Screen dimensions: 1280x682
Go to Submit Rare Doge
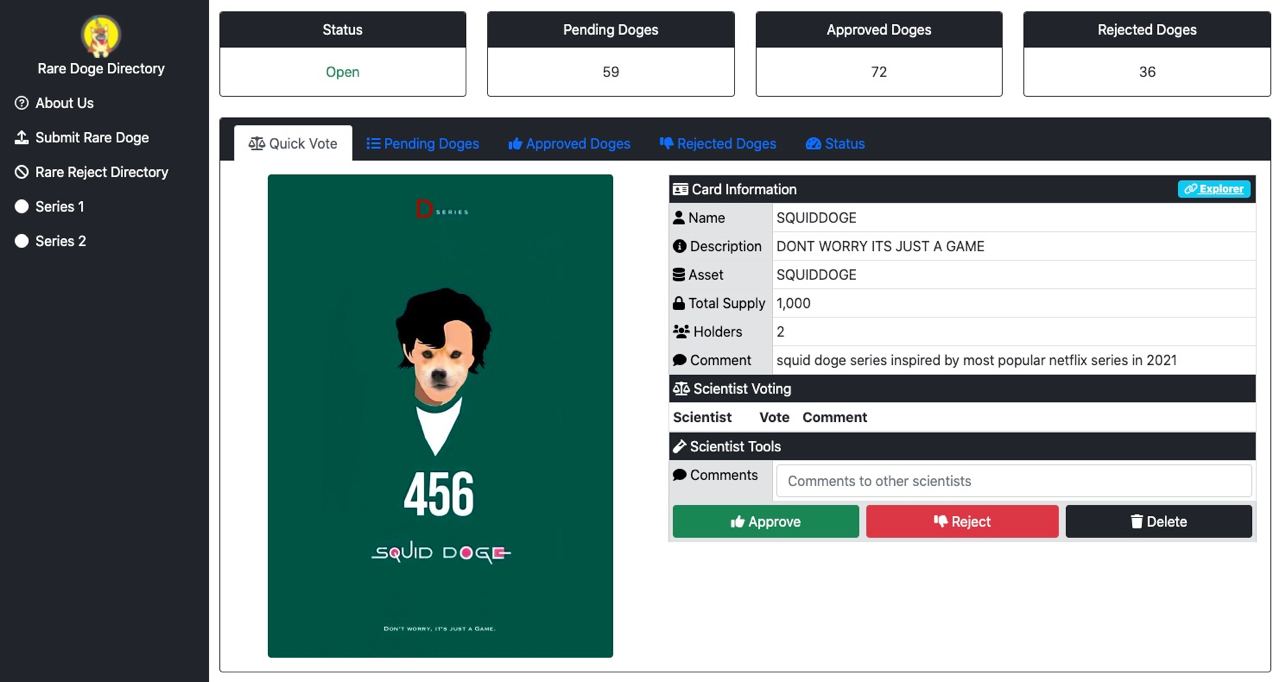coord(92,137)
